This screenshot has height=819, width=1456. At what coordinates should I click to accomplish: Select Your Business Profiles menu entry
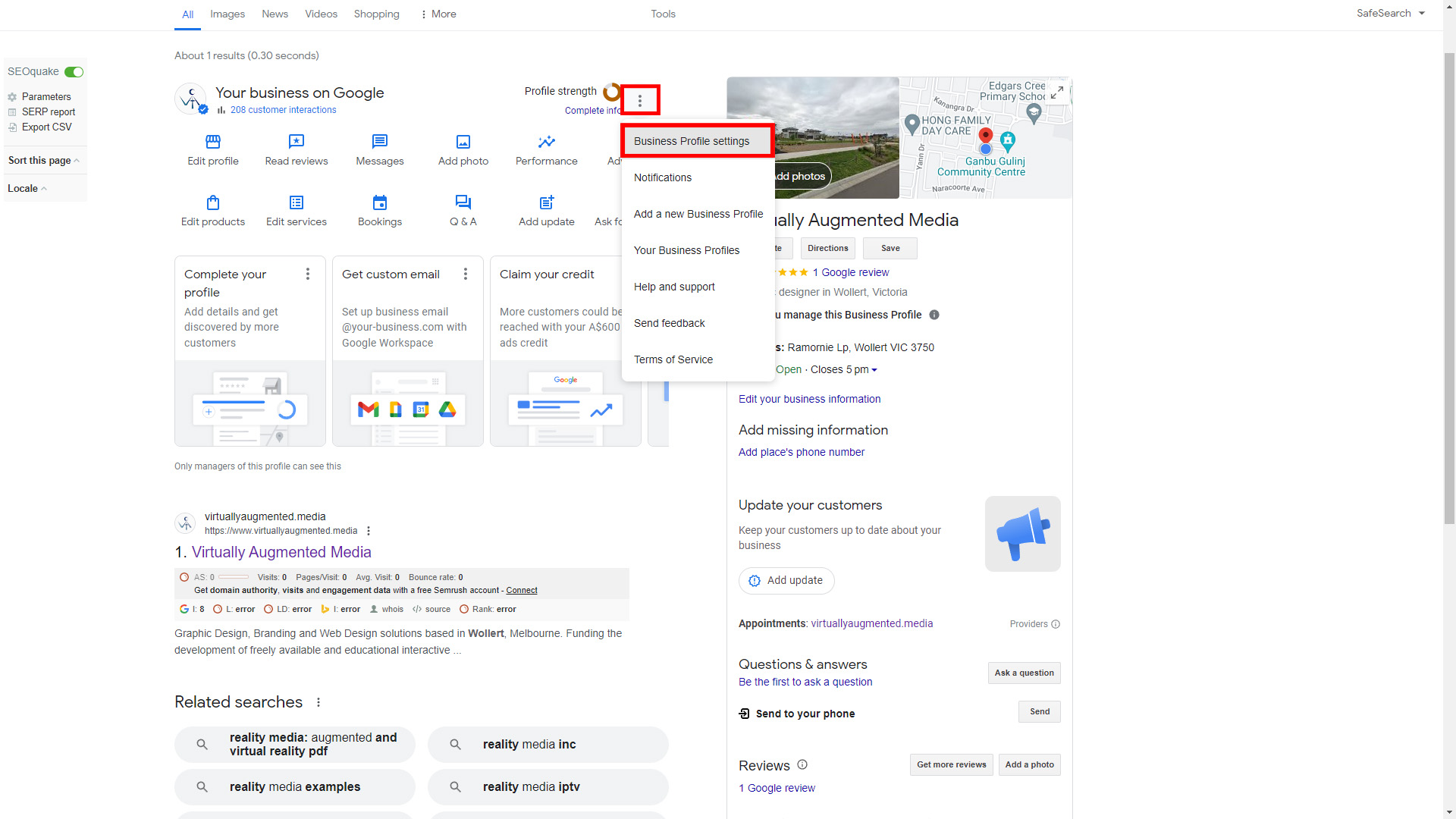coord(698,250)
